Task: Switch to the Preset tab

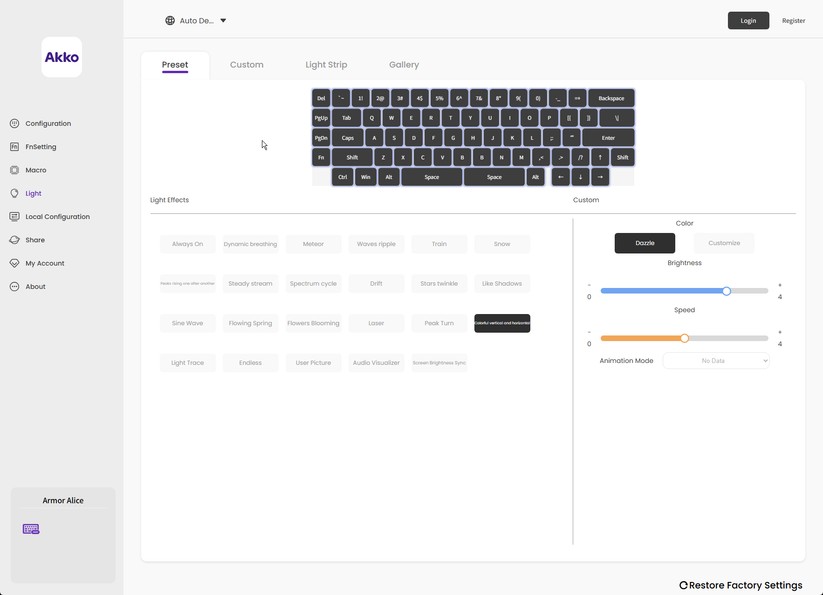Action: pos(175,65)
